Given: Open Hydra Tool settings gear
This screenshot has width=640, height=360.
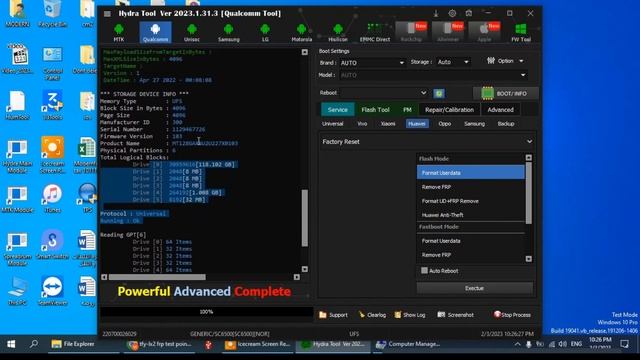Looking at the screenshot, I should click(x=452, y=13).
